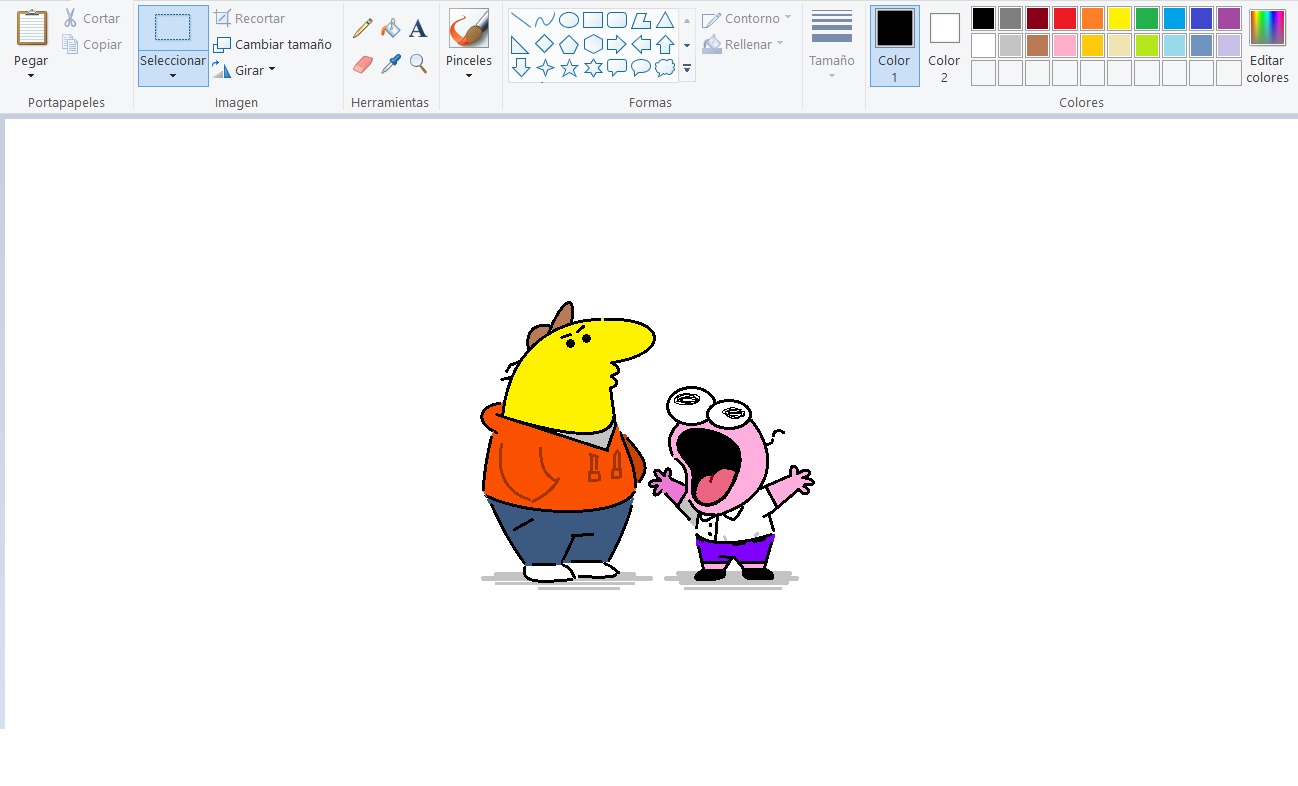Click Copiar to copy selection
Screen dimensions: 1298x786
coord(91,44)
